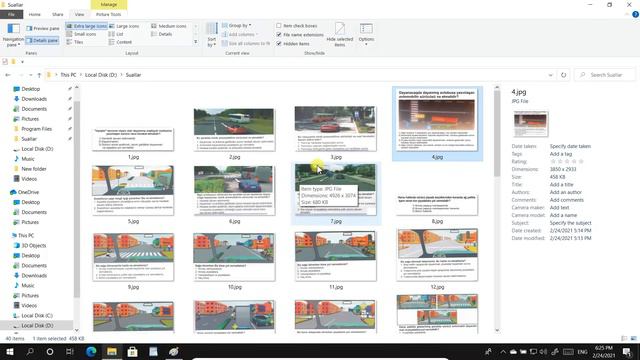The image size is (640, 360).
Task: Click Add a tag field
Action: point(561,154)
